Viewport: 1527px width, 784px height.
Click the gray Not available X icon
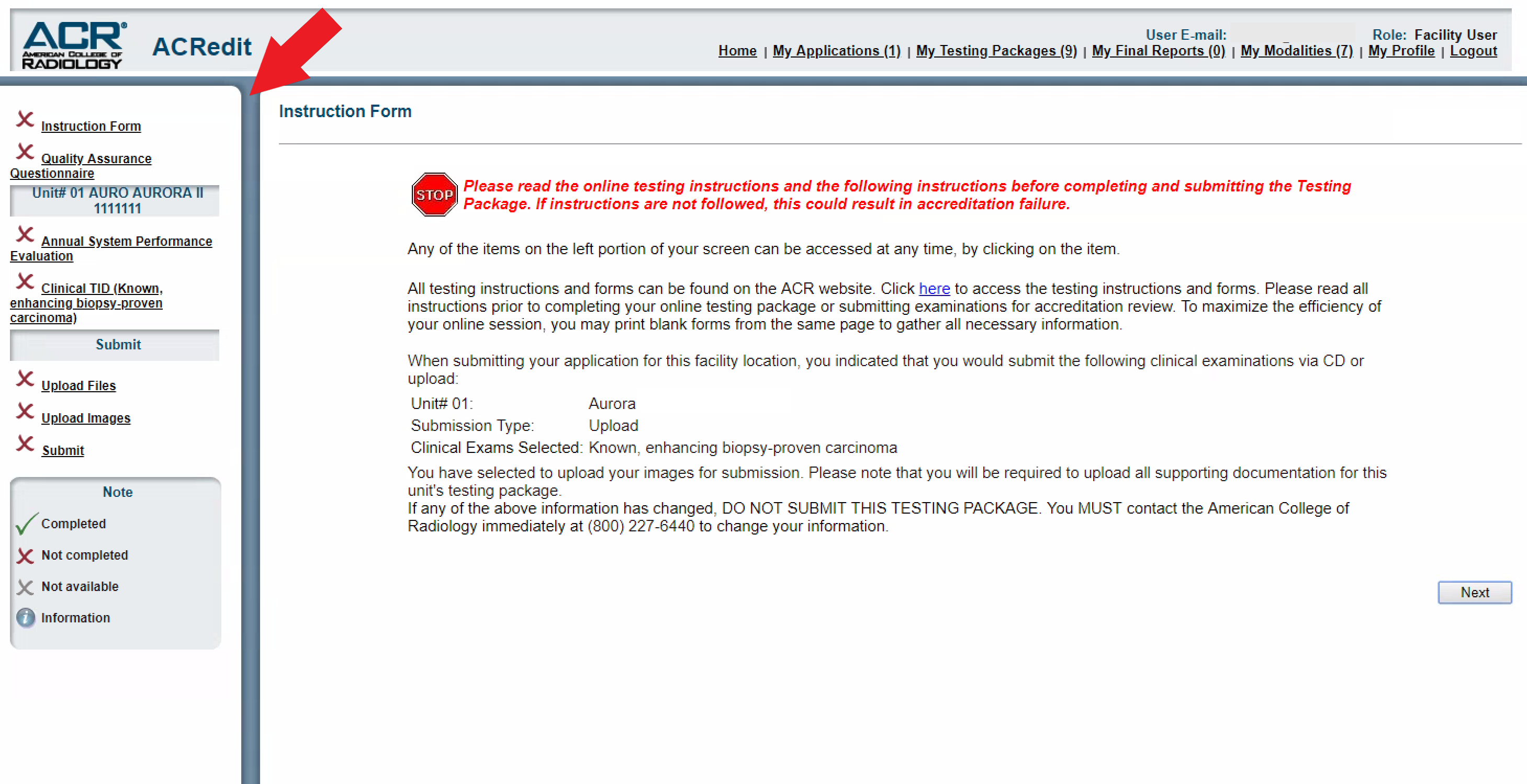click(x=25, y=587)
